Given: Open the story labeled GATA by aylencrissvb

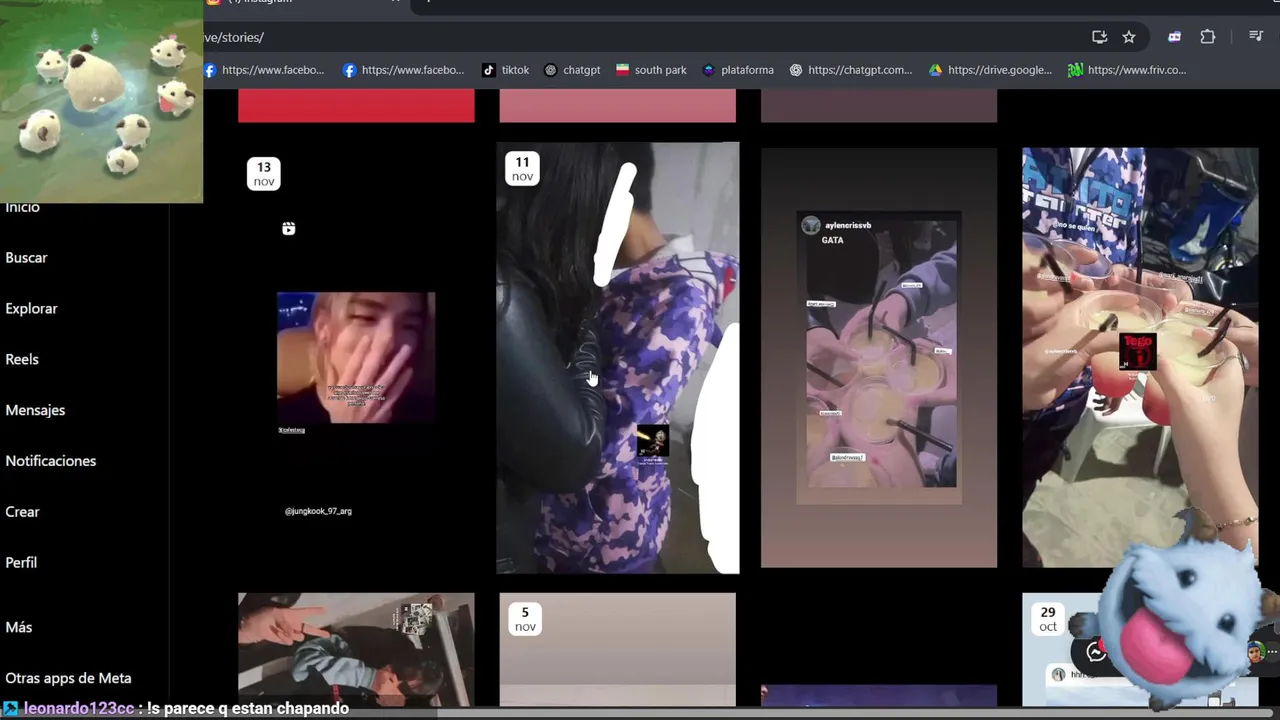Looking at the screenshot, I should (x=879, y=358).
